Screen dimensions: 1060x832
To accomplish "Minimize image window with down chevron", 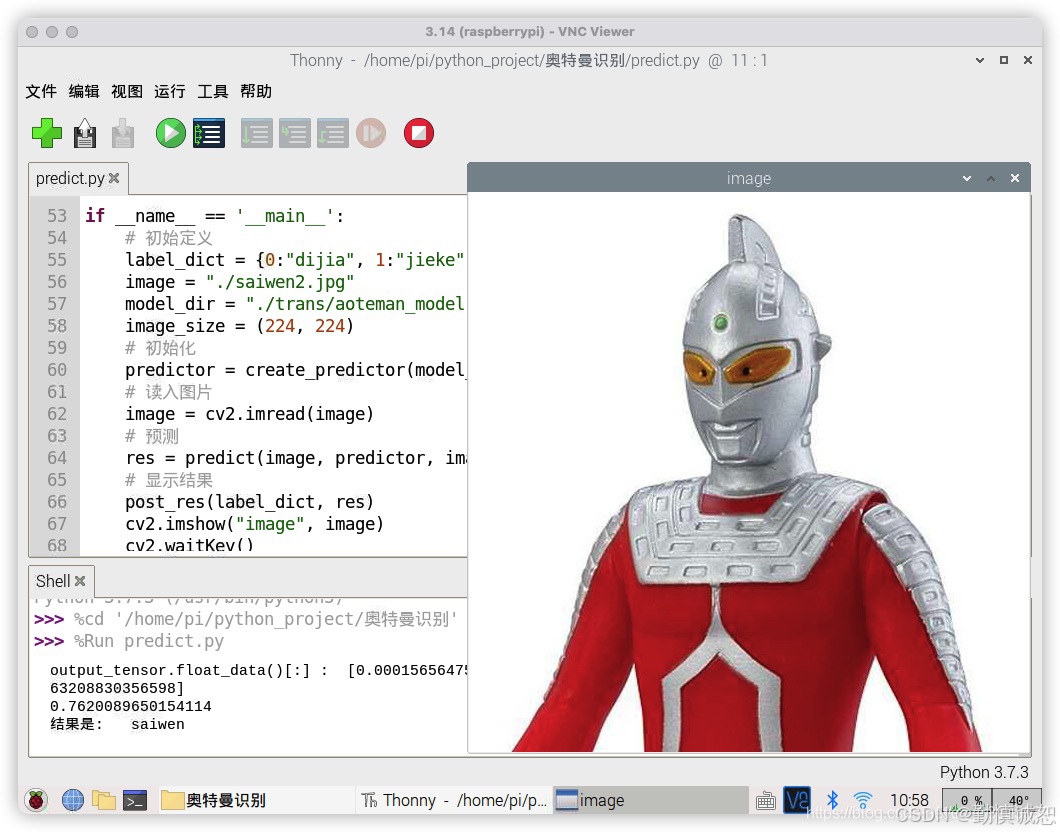I will [x=967, y=178].
